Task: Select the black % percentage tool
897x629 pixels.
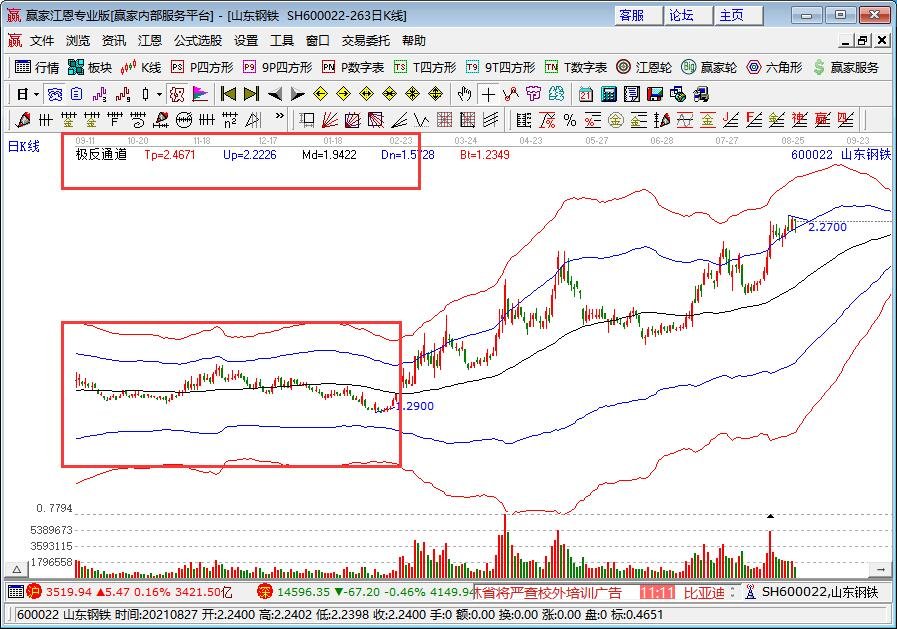Action: pyautogui.click(x=569, y=120)
